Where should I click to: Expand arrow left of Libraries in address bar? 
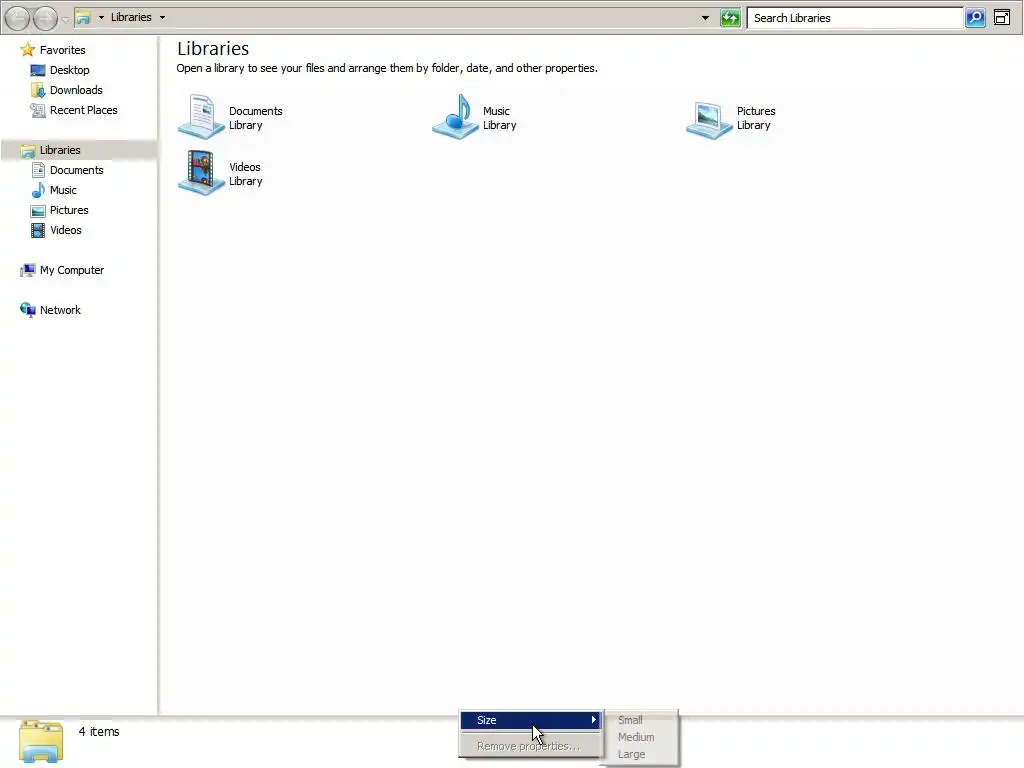pyautogui.click(x=101, y=18)
